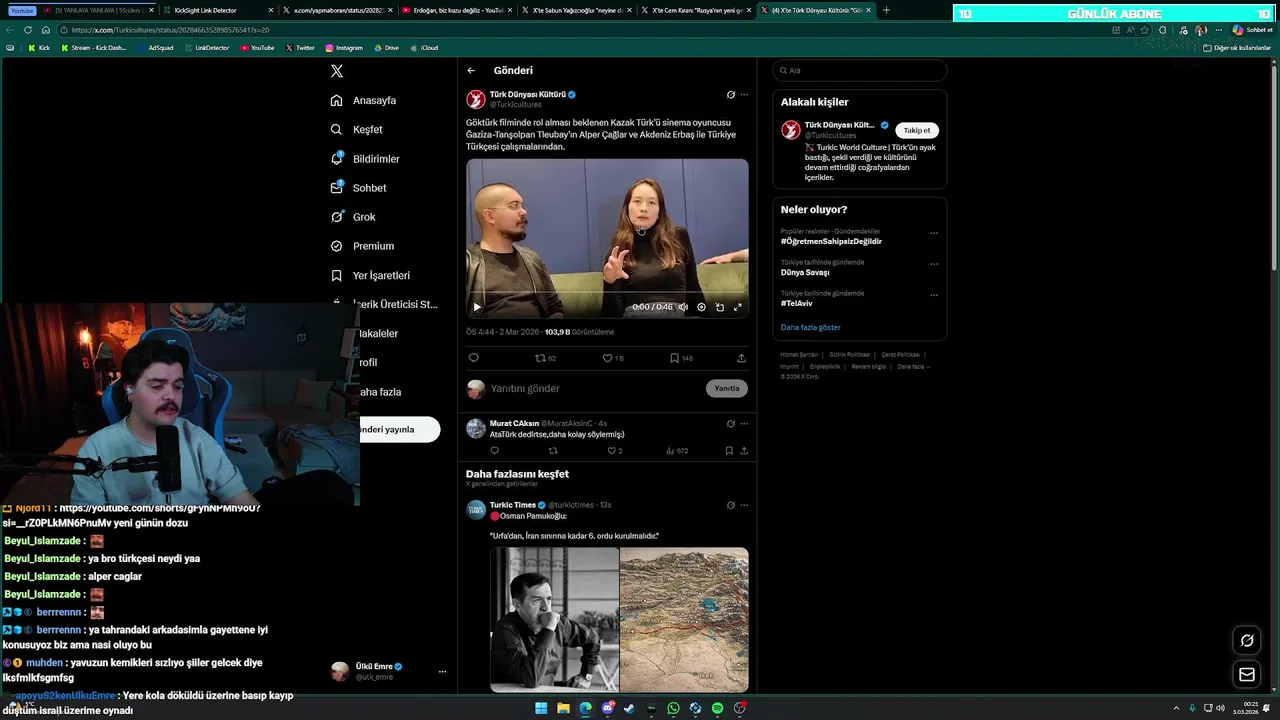This screenshot has height=720, width=1280.
Task: Mute the video volume icon
Action: coord(683,307)
